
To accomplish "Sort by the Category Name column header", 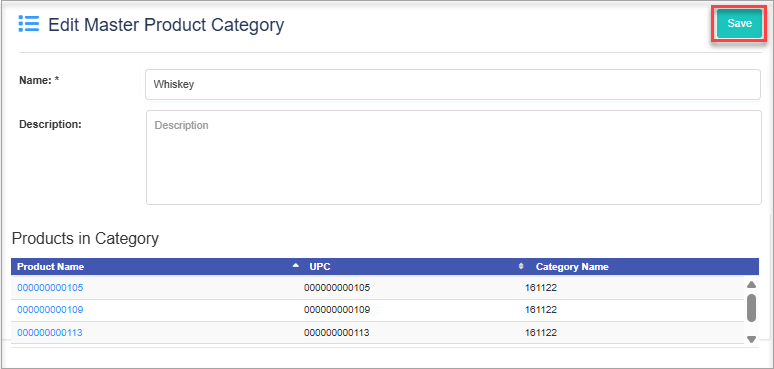I will [x=572, y=267].
